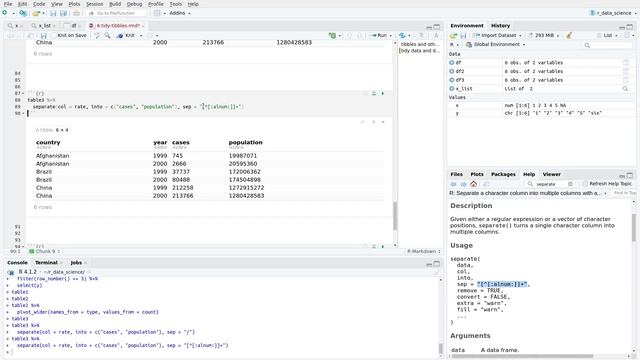The image size is (640, 360).
Task: Open Addins dropdown menu
Action: 180,13
